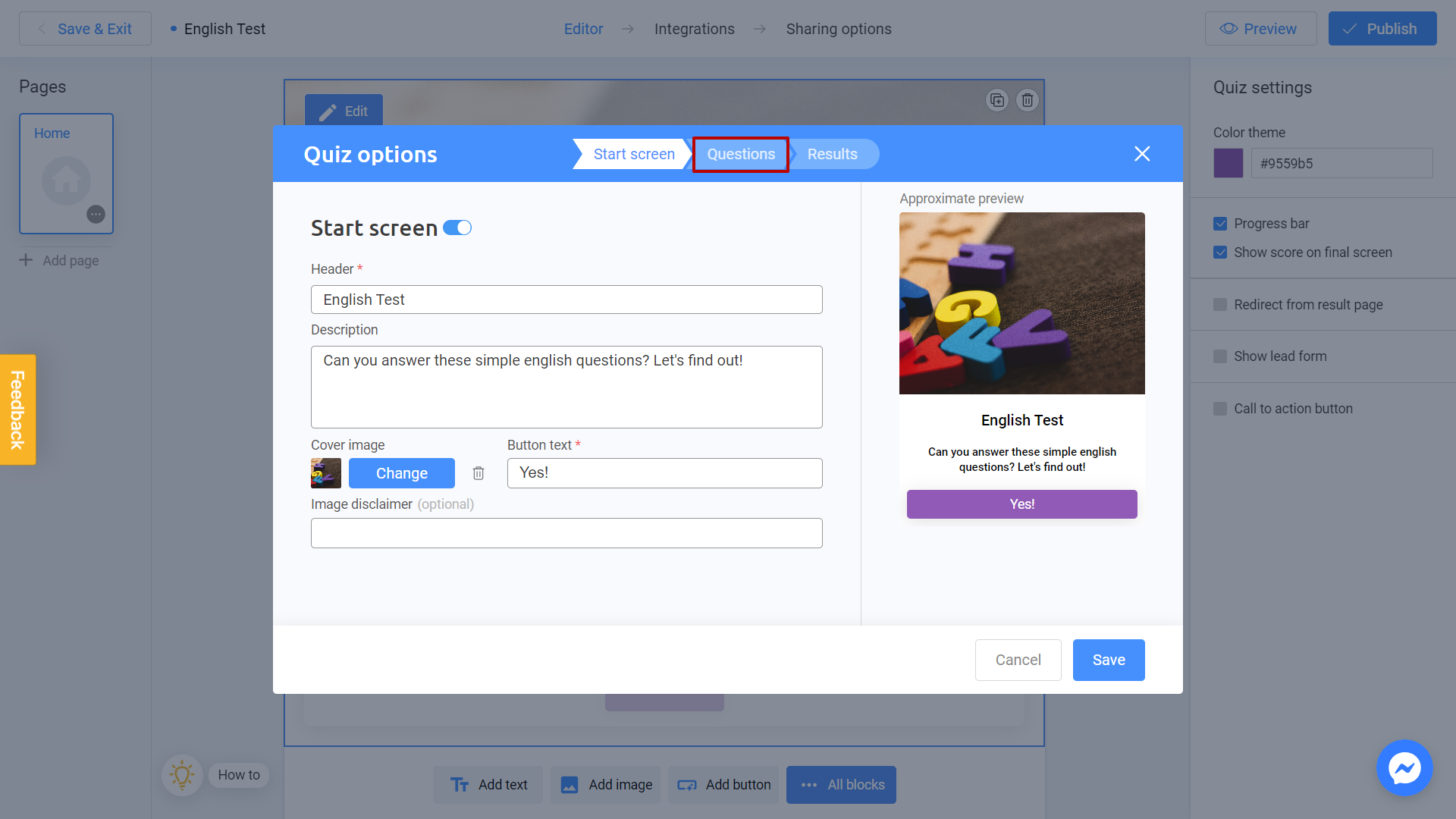
Task: Toggle the Start screen enable switch
Action: (458, 227)
